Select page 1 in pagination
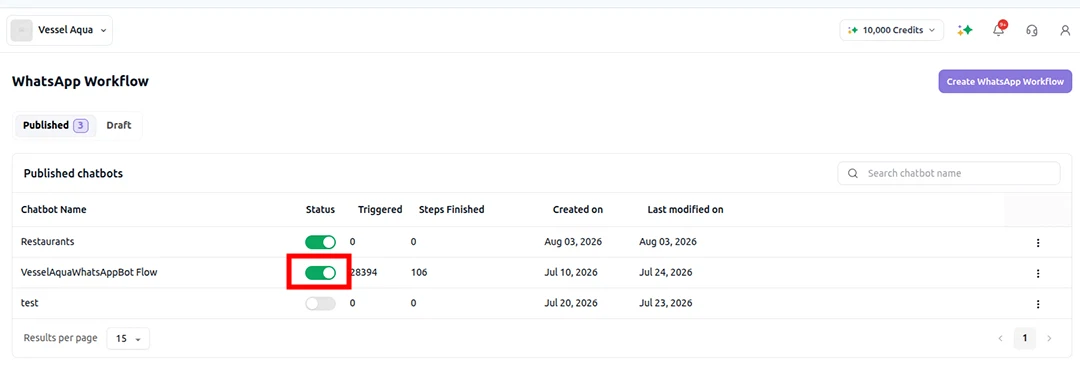This screenshot has width=1080, height=372. tap(1025, 338)
